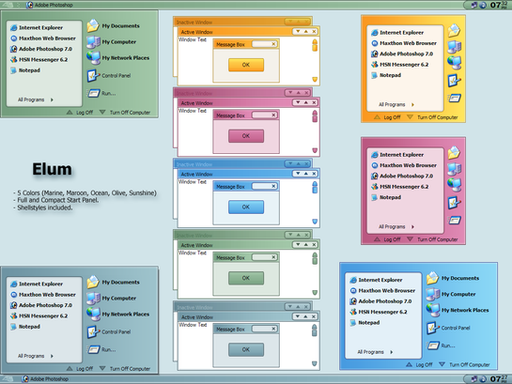Click My Computer icon in blue start panel

tap(433, 294)
